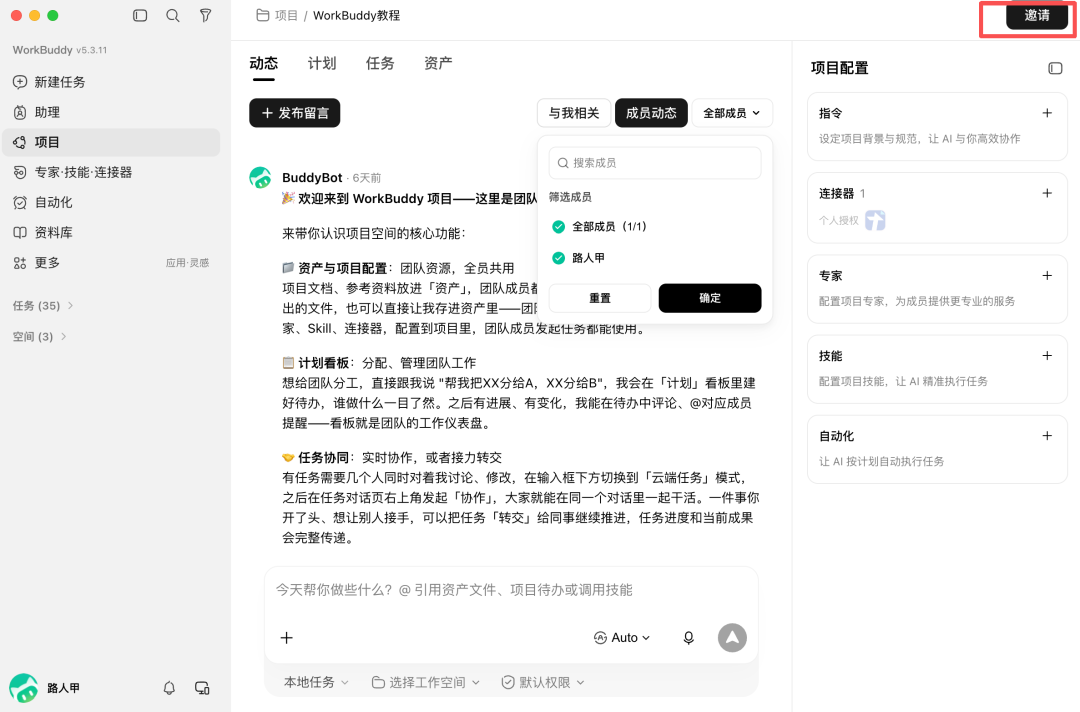Click the 发布留言 button
This screenshot has height=712, width=1080.
coord(295,113)
